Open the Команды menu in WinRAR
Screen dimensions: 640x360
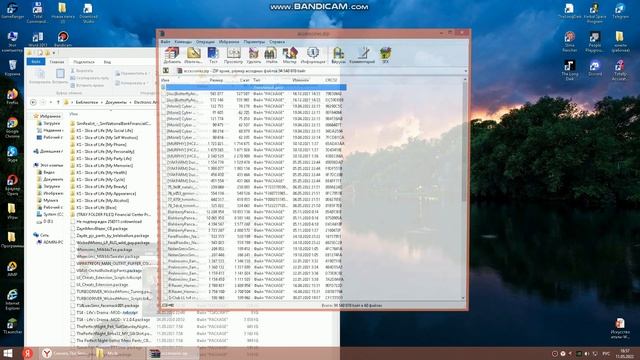[x=183, y=42]
